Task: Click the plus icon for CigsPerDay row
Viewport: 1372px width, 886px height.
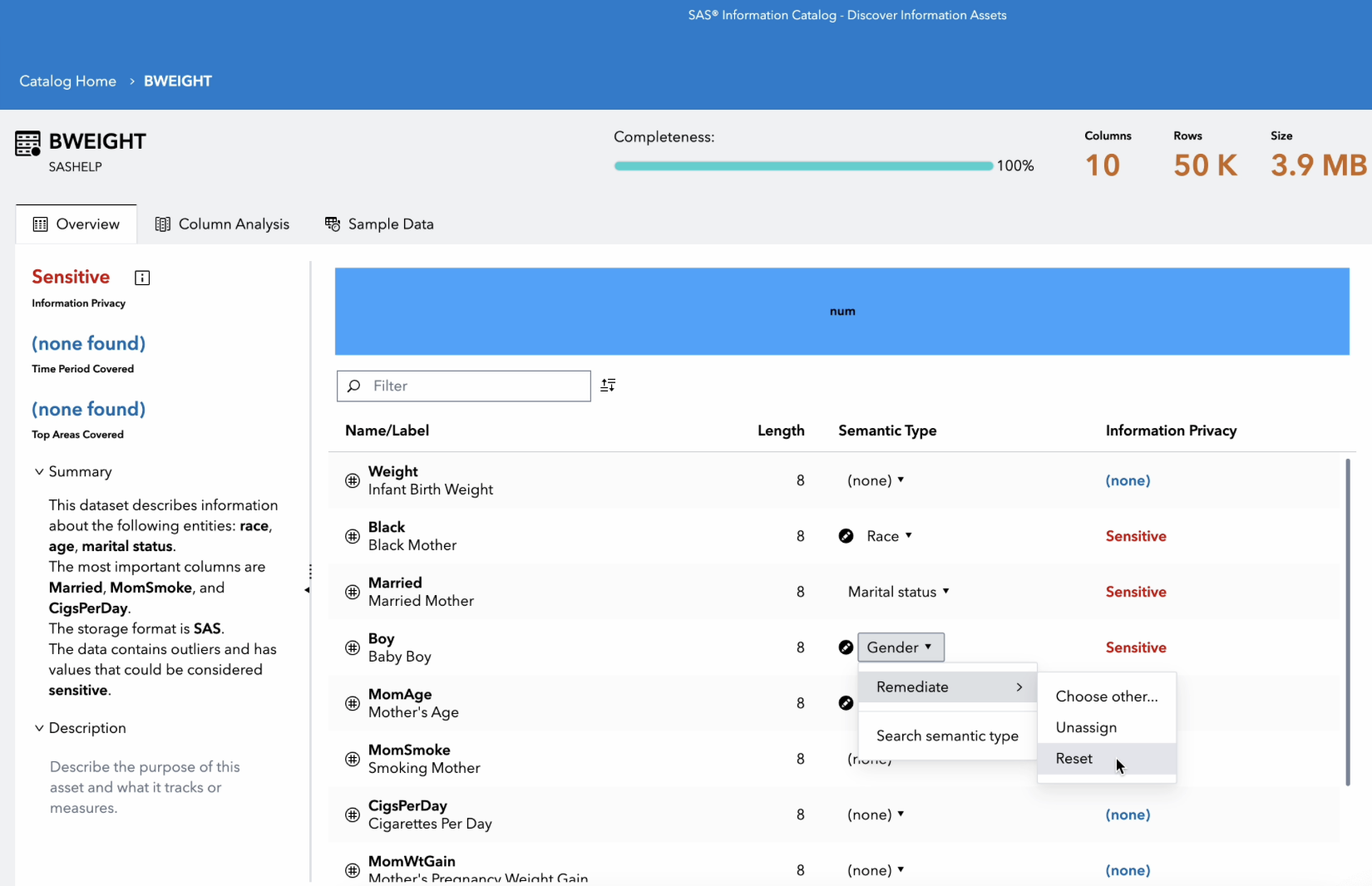Action: (x=353, y=815)
